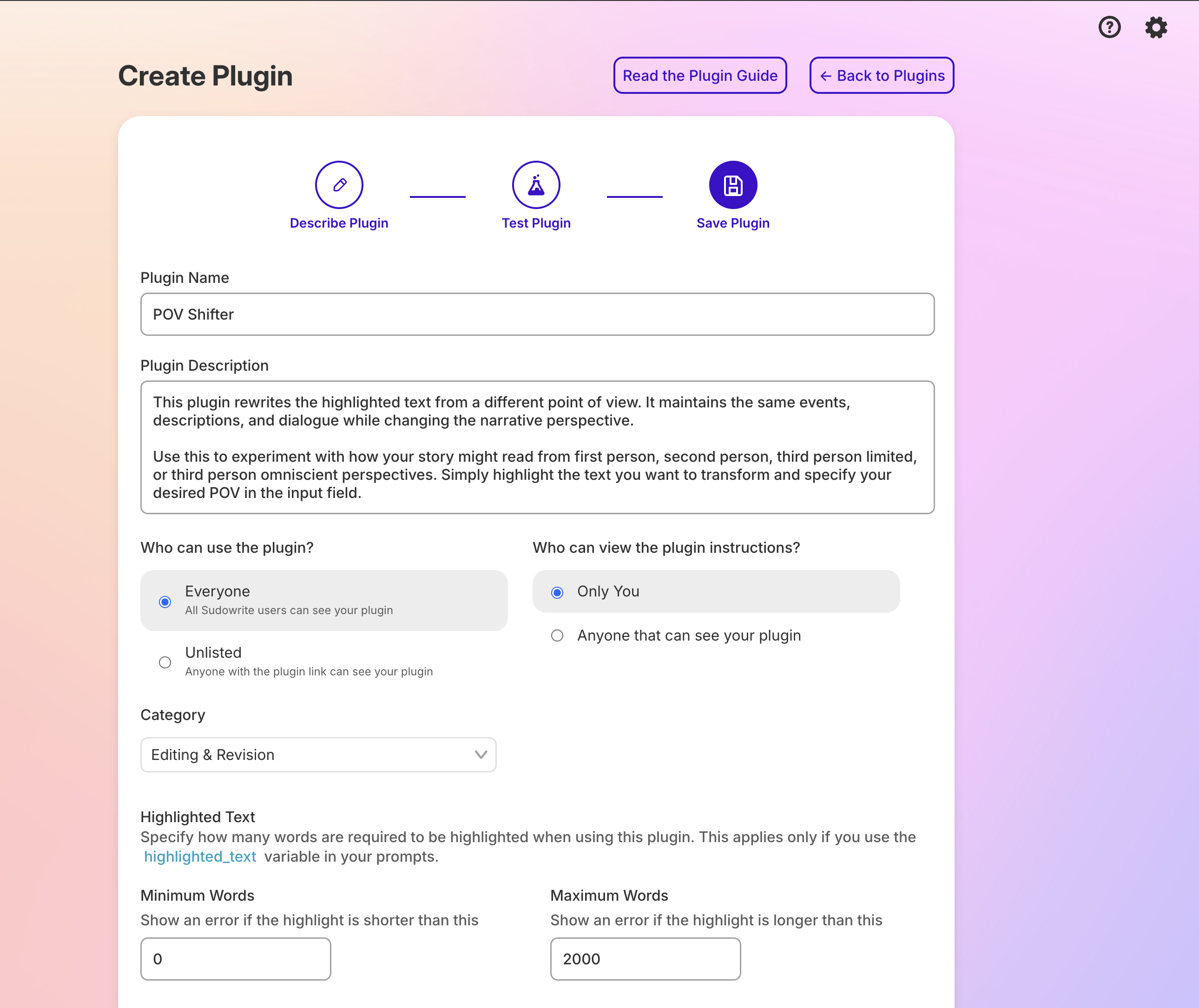The height and width of the screenshot is (1008, 1199).
Task: Click the Maximum Words field showing 2000
Action: click(x=645, y=958)
